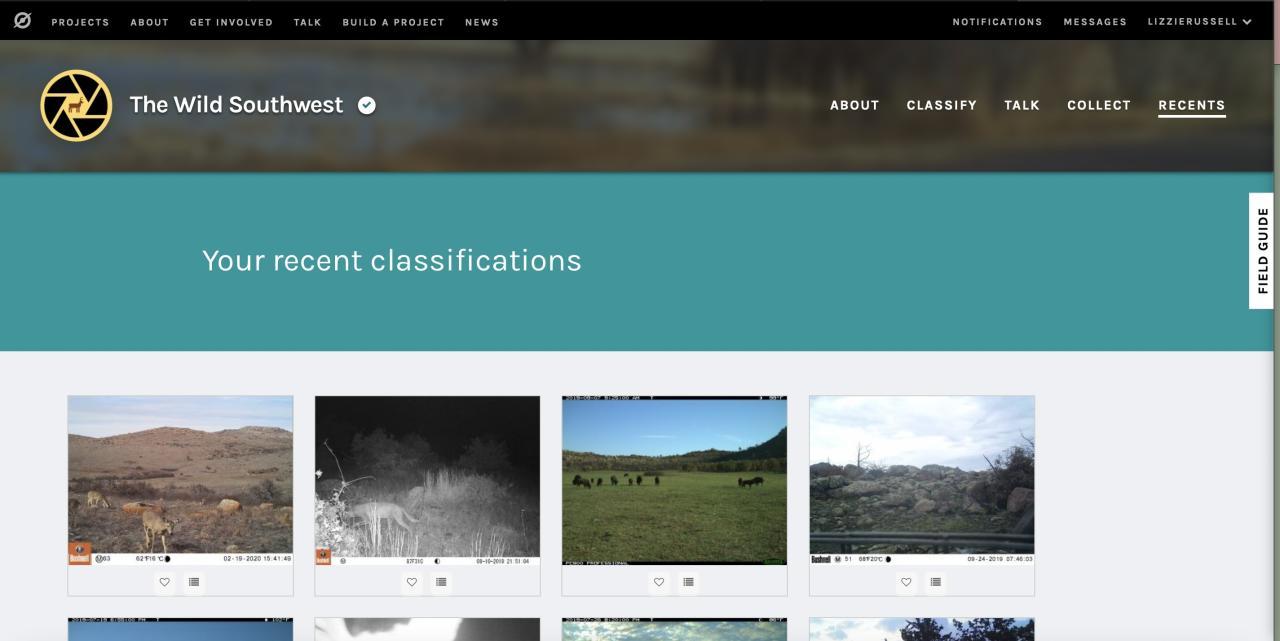Open the Field Guide side panel
1280x641 pixels.
click(1262, 251)
